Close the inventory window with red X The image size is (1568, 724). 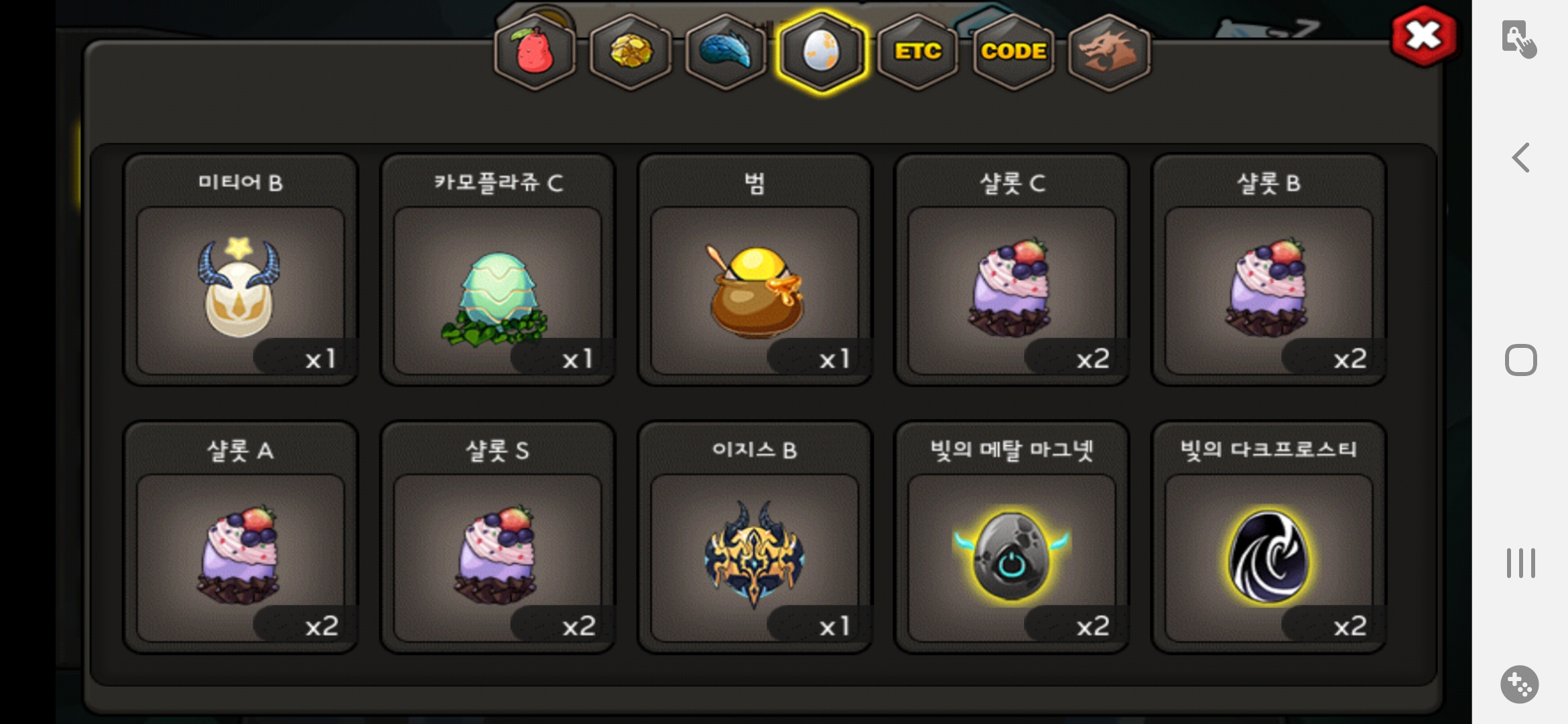pos(1423,36)
